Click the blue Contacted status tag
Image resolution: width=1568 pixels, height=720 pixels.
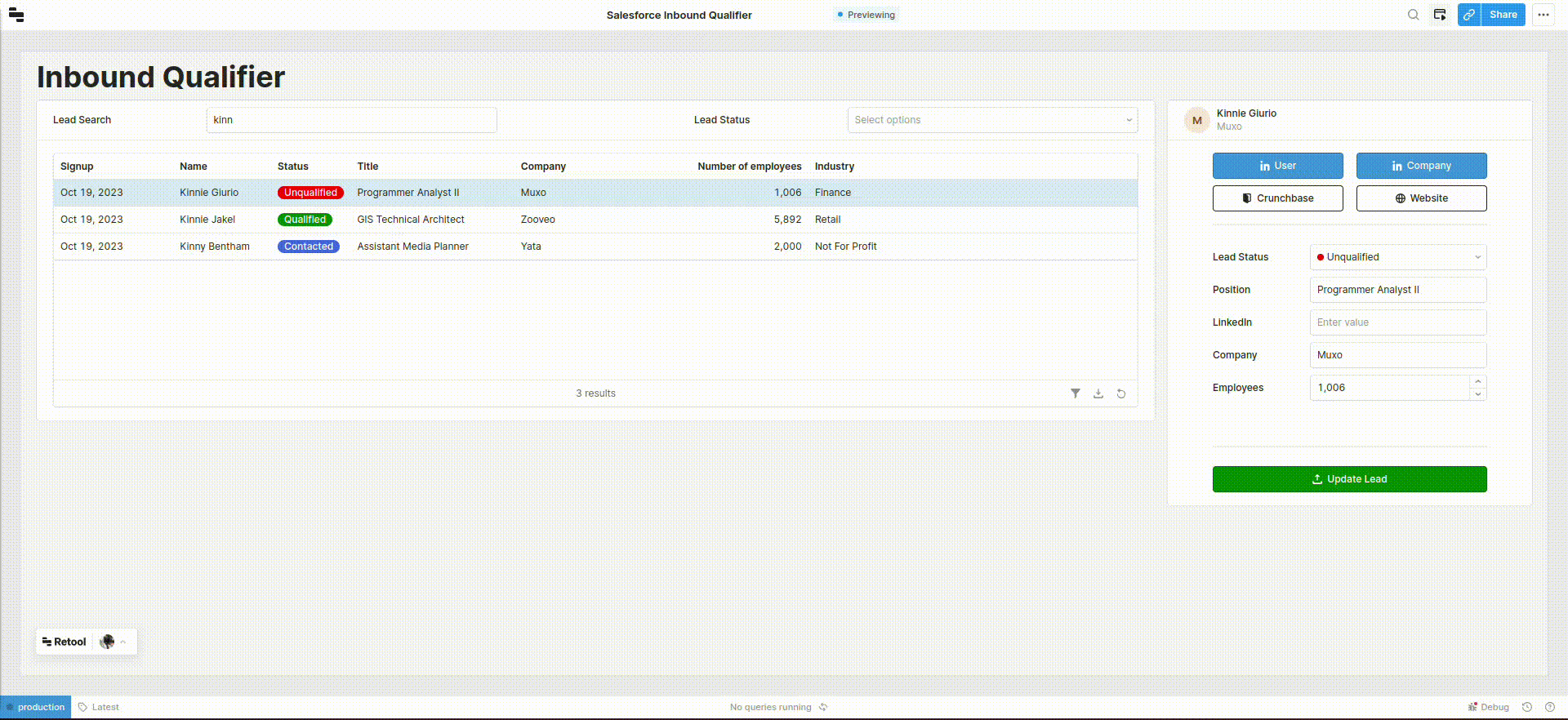click(309, 247)
